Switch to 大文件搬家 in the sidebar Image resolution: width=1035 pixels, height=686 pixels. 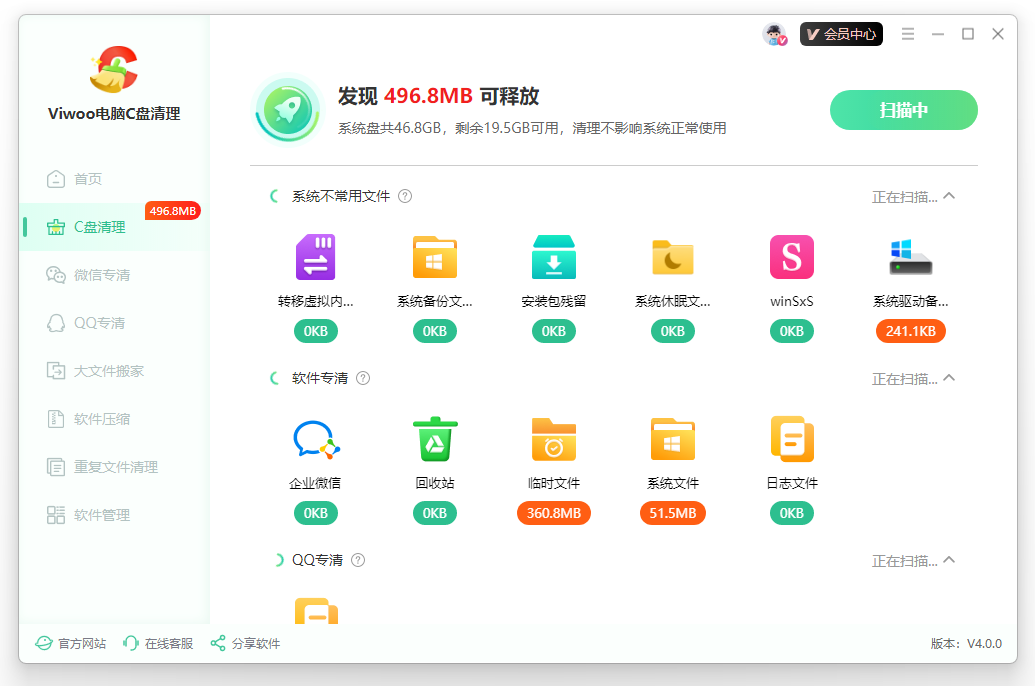click(x=100, y=370)
